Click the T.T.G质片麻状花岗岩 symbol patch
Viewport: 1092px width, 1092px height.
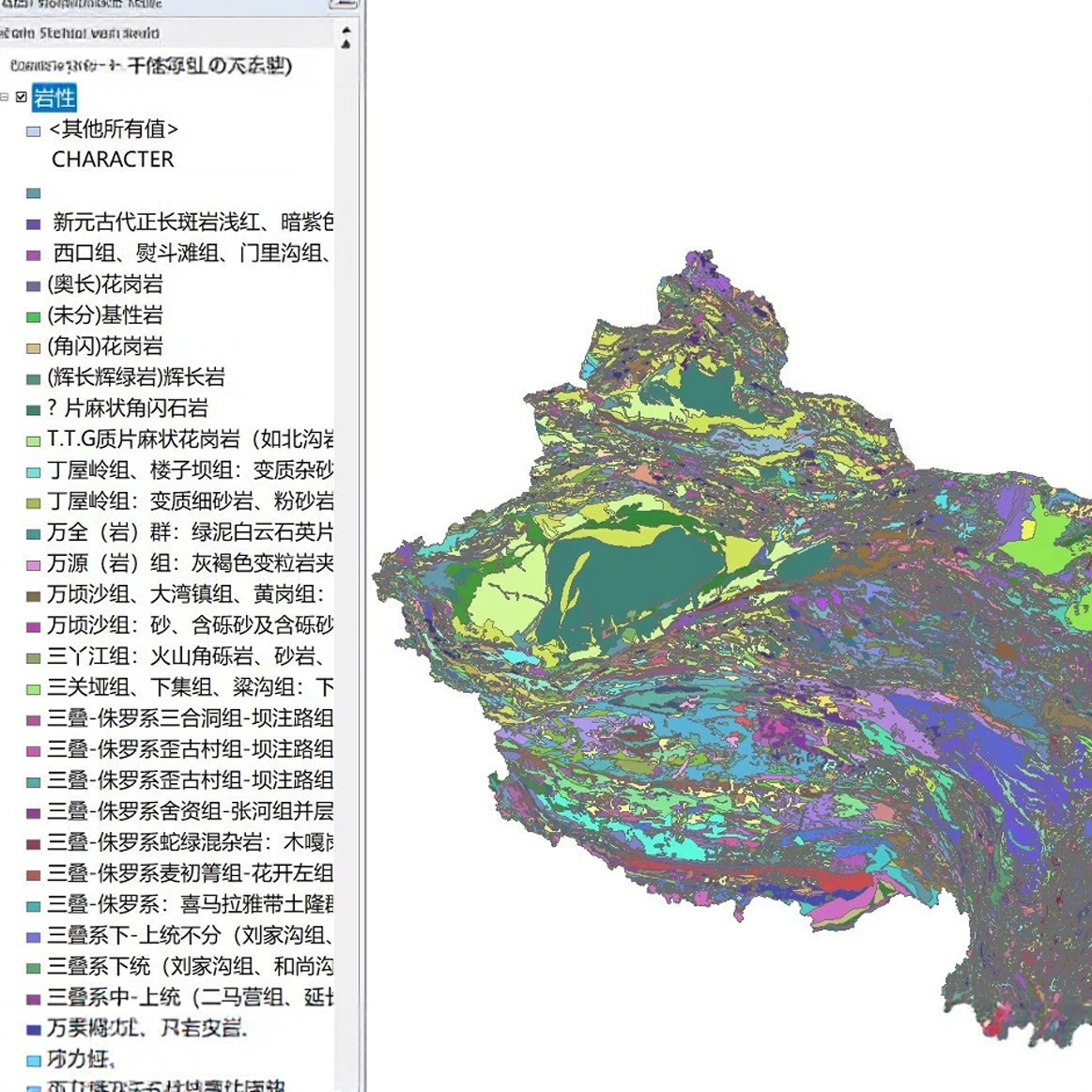point(33,439)
